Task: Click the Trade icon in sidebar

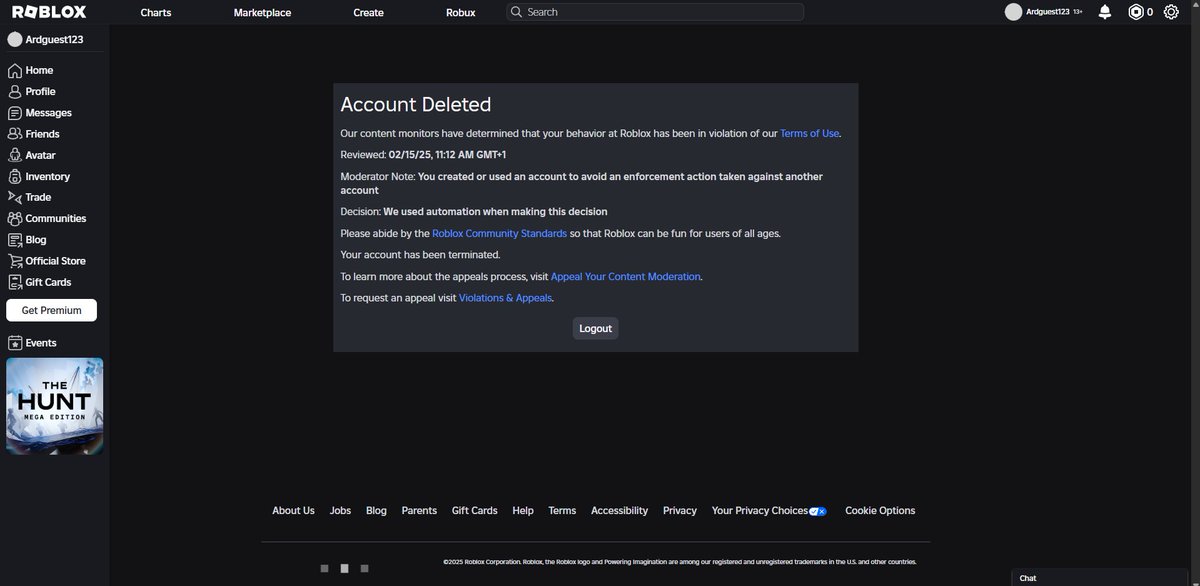Action: (x=15, y=197)
